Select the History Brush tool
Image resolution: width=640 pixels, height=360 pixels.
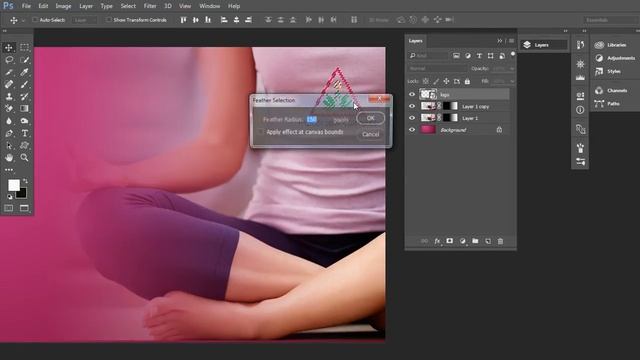pos(24,96)
